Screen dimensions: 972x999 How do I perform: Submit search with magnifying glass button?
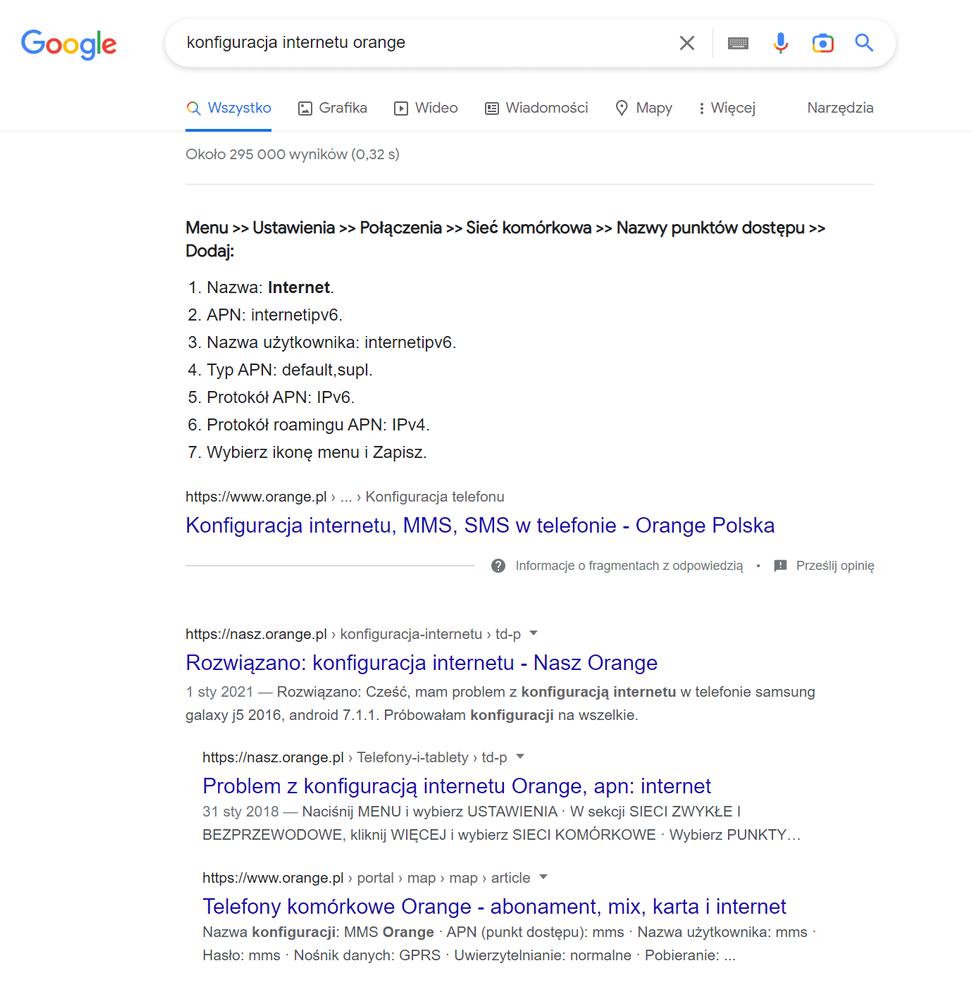pos(864,43)
